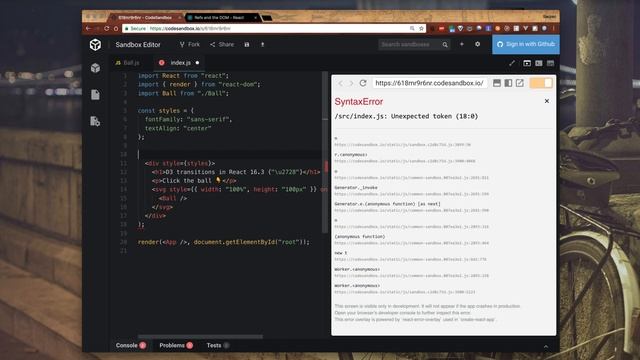640x360 pixels.
Task: Switch to the 'Refs and the DOM - React' tab
Action: [x=222, y=18]
